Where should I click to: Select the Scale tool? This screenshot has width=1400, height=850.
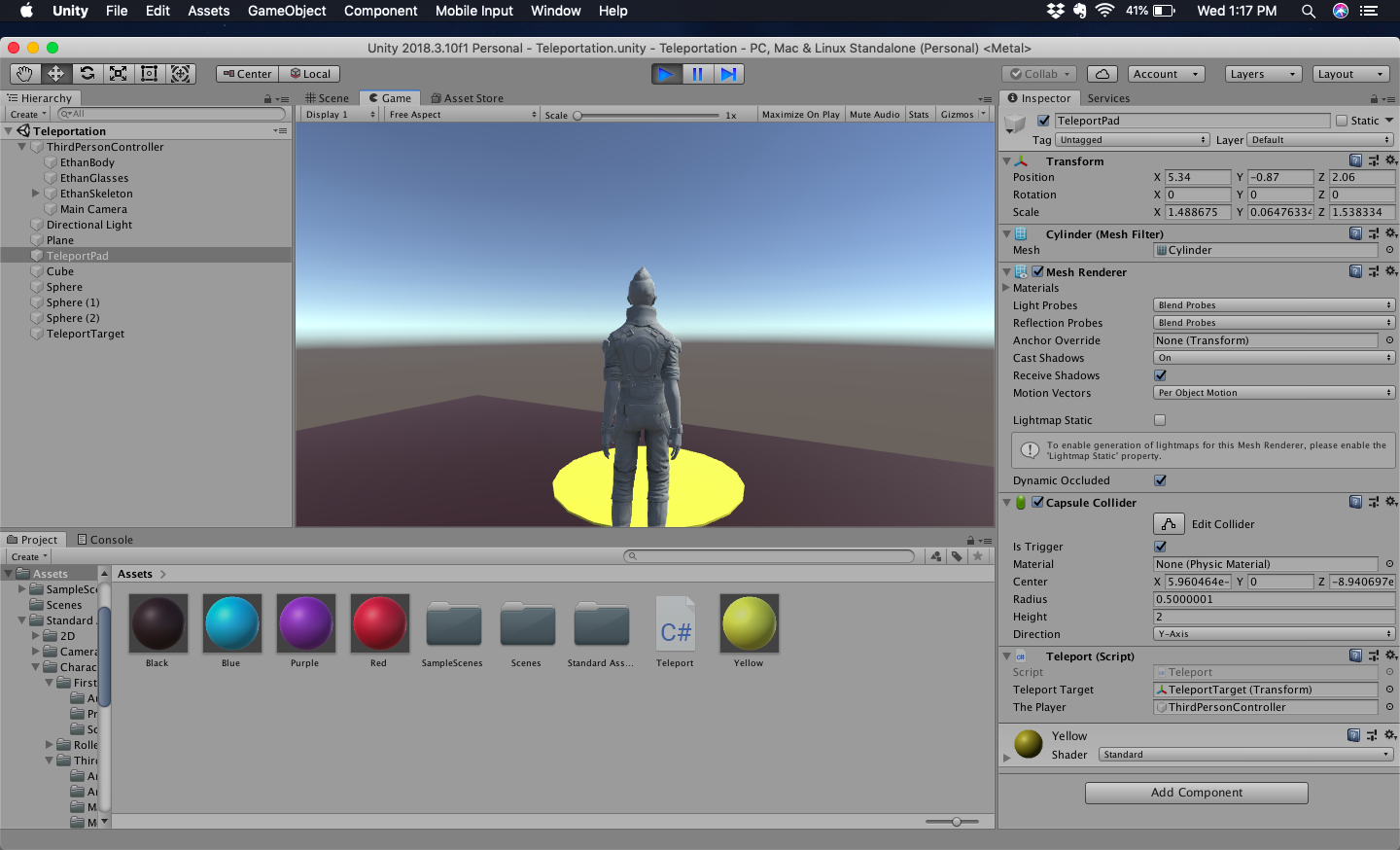point(119,74)
